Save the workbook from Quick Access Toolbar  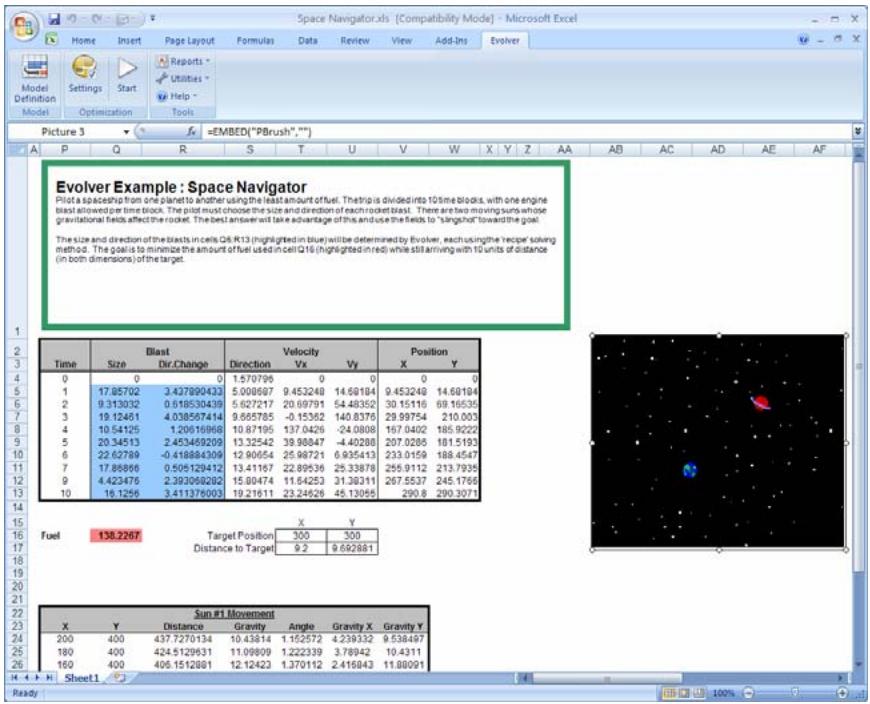tap(55, 18)
